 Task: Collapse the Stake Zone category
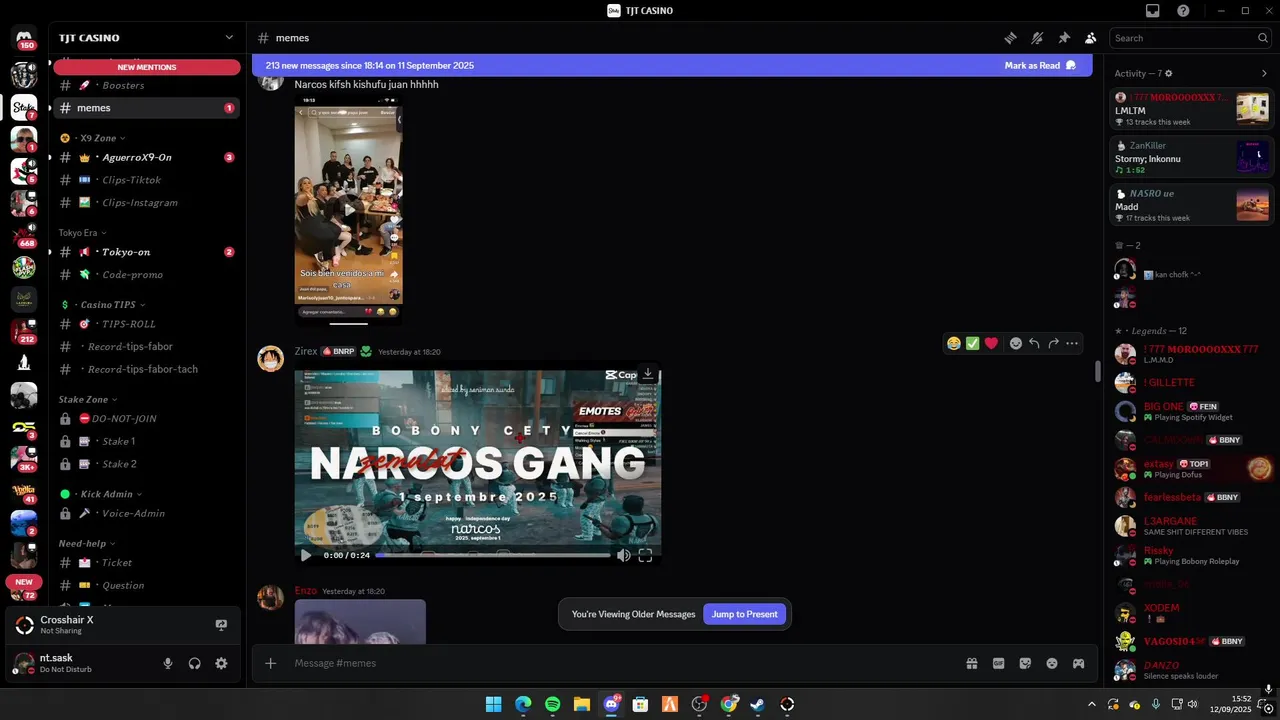pyautogui.click(x=88, y=400)
